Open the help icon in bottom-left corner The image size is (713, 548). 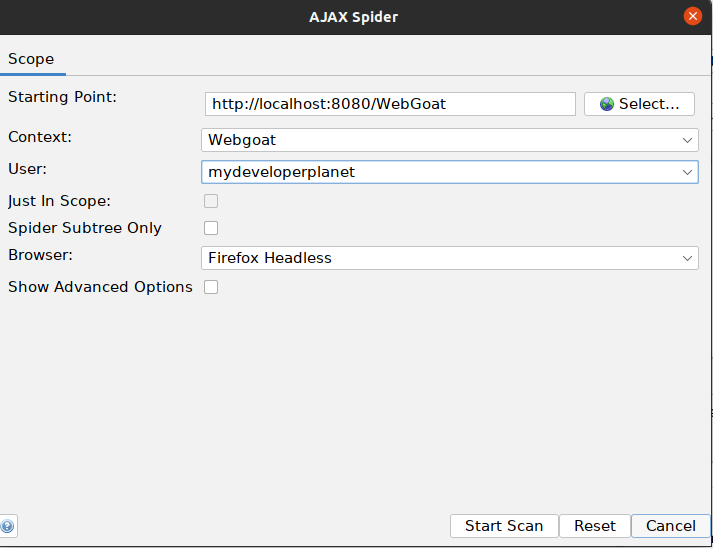(x=7, y=526)
